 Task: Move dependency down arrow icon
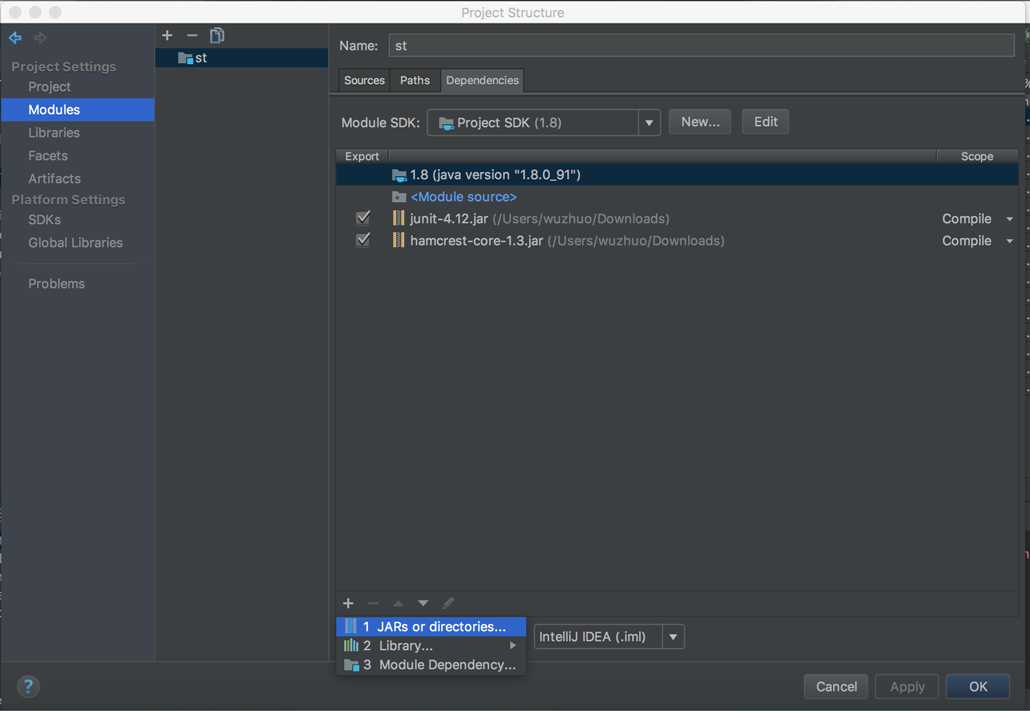point(423,603)
